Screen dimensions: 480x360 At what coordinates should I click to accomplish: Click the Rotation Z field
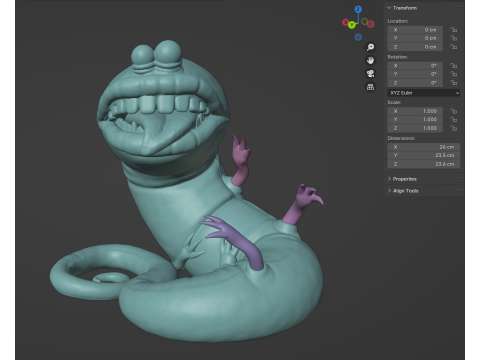point(415,82)
